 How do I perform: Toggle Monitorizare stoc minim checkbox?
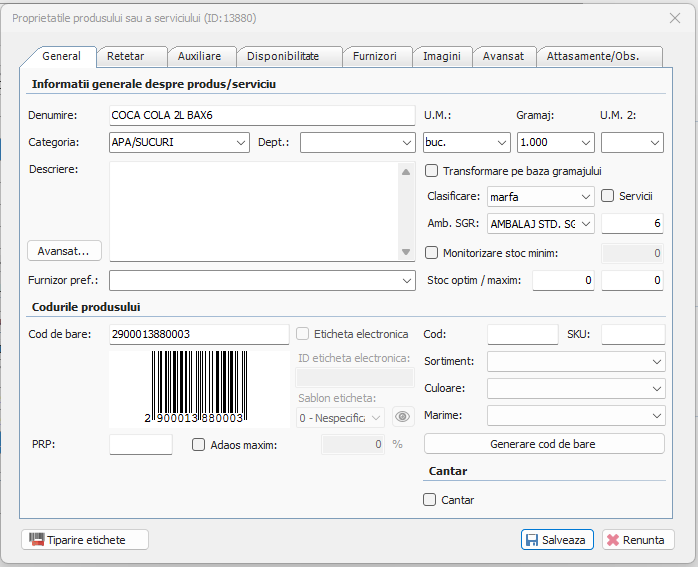pos(432,253)
